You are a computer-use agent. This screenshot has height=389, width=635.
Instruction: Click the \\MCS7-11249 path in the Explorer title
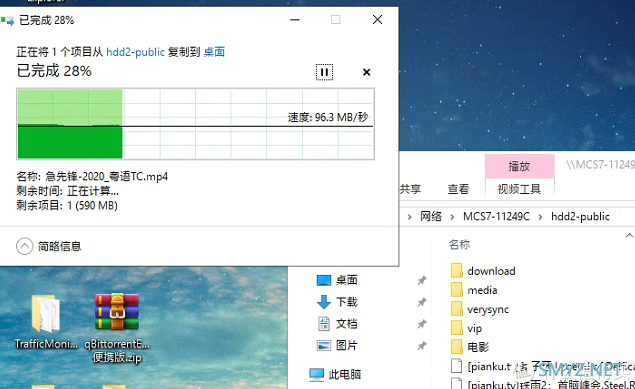tap(600, 165)
